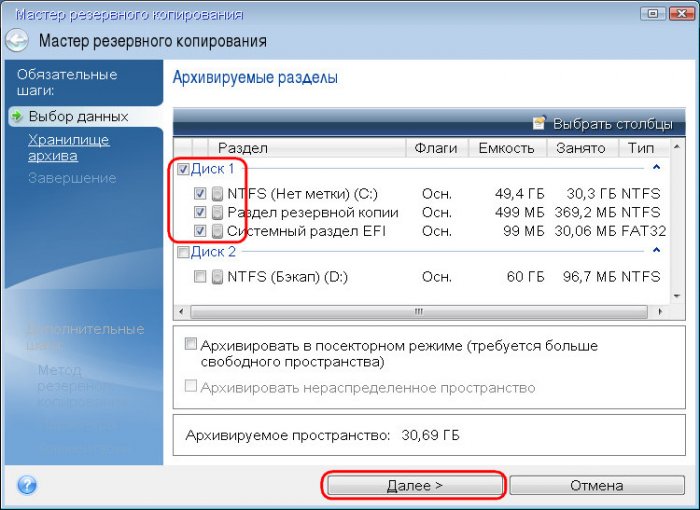Viewport: 700px width, 510px height.
Task: Click the Диск 1 group label
Action: tap(212, 169)
